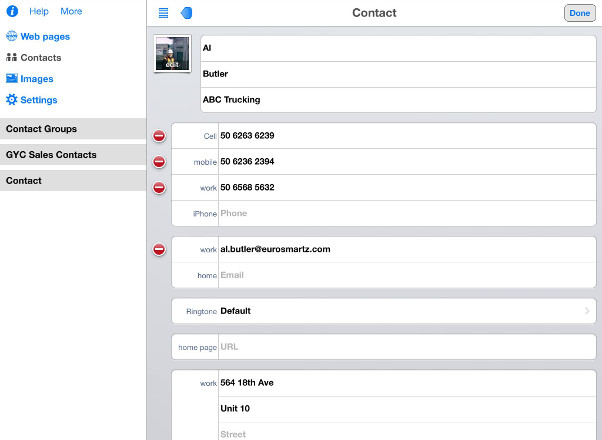The image size is (602, 440).
Task: Click the last name field Butler
Action: (398, 74)
